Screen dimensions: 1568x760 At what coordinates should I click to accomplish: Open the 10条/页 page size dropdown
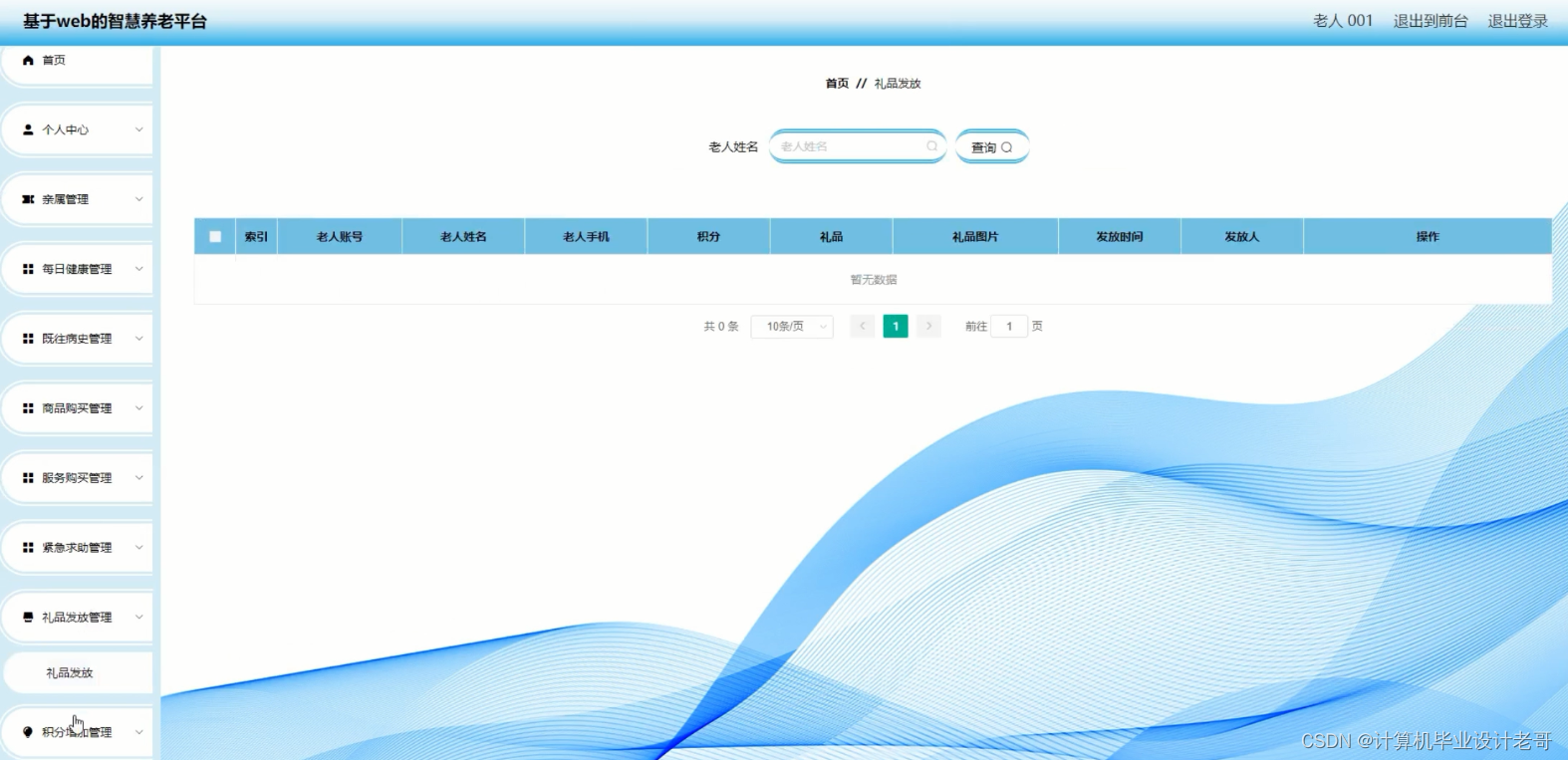792,327
